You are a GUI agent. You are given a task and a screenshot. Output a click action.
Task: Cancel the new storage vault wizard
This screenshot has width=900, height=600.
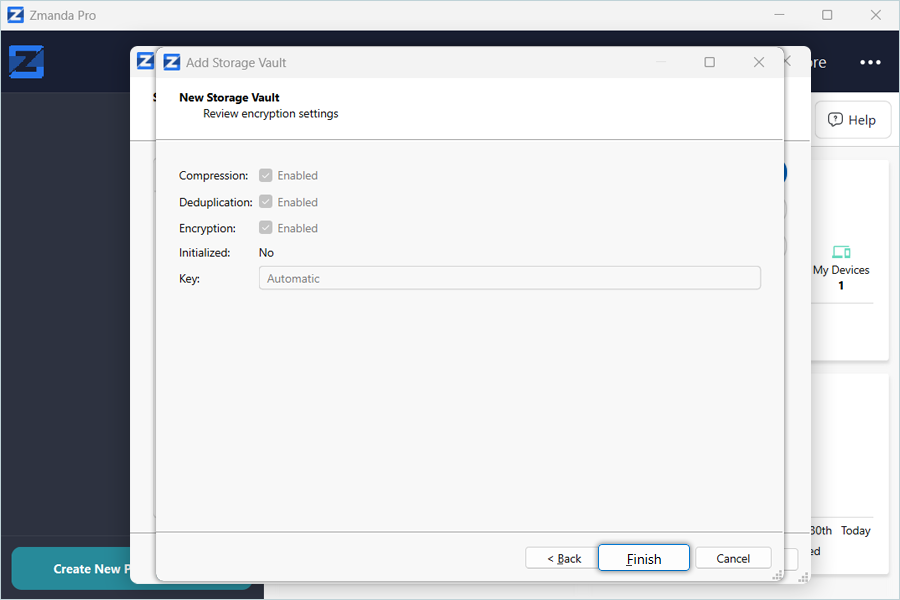733,558
